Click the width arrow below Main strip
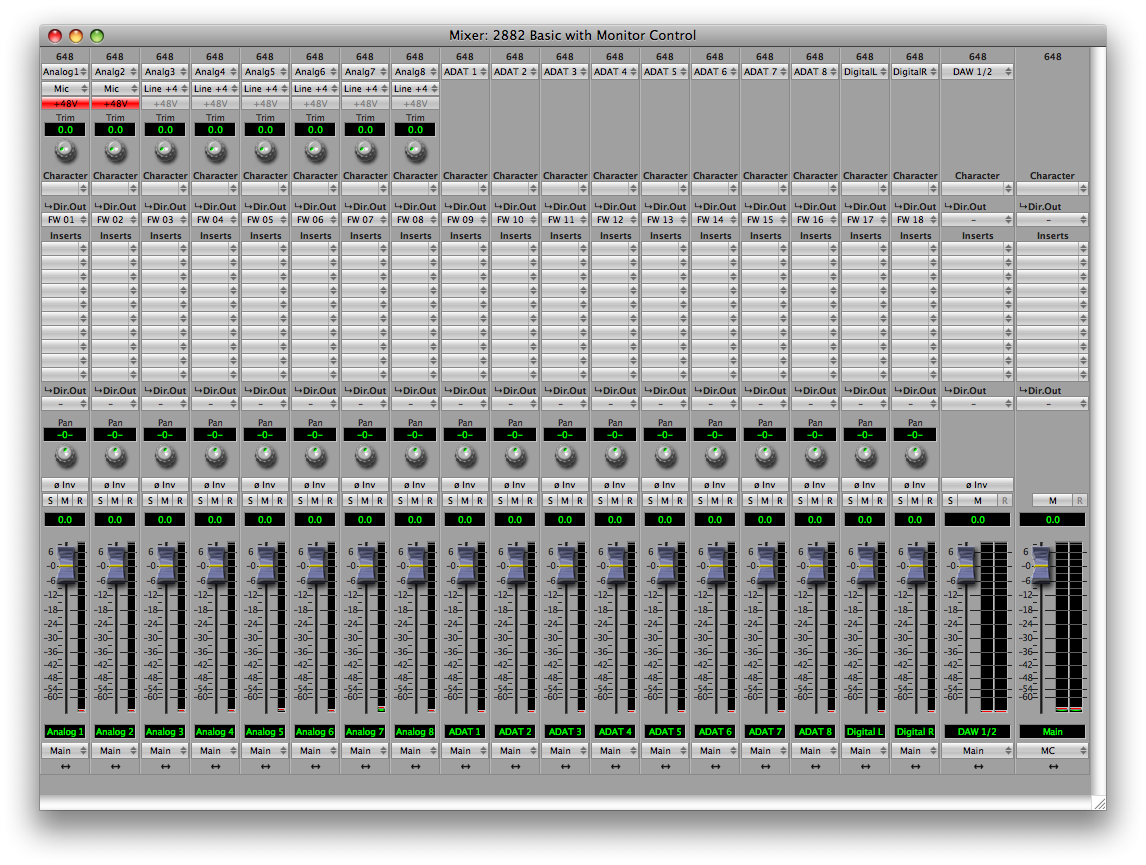 point(1052,766)
